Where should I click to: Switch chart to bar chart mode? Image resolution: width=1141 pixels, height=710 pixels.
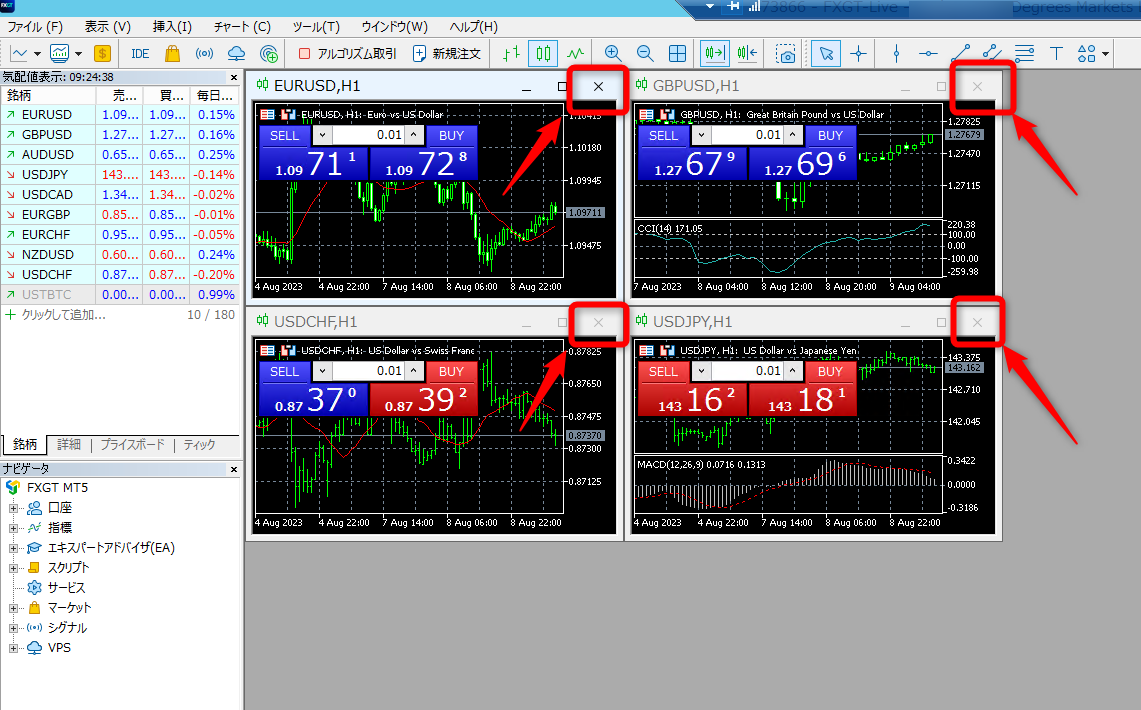click(512, 54)
